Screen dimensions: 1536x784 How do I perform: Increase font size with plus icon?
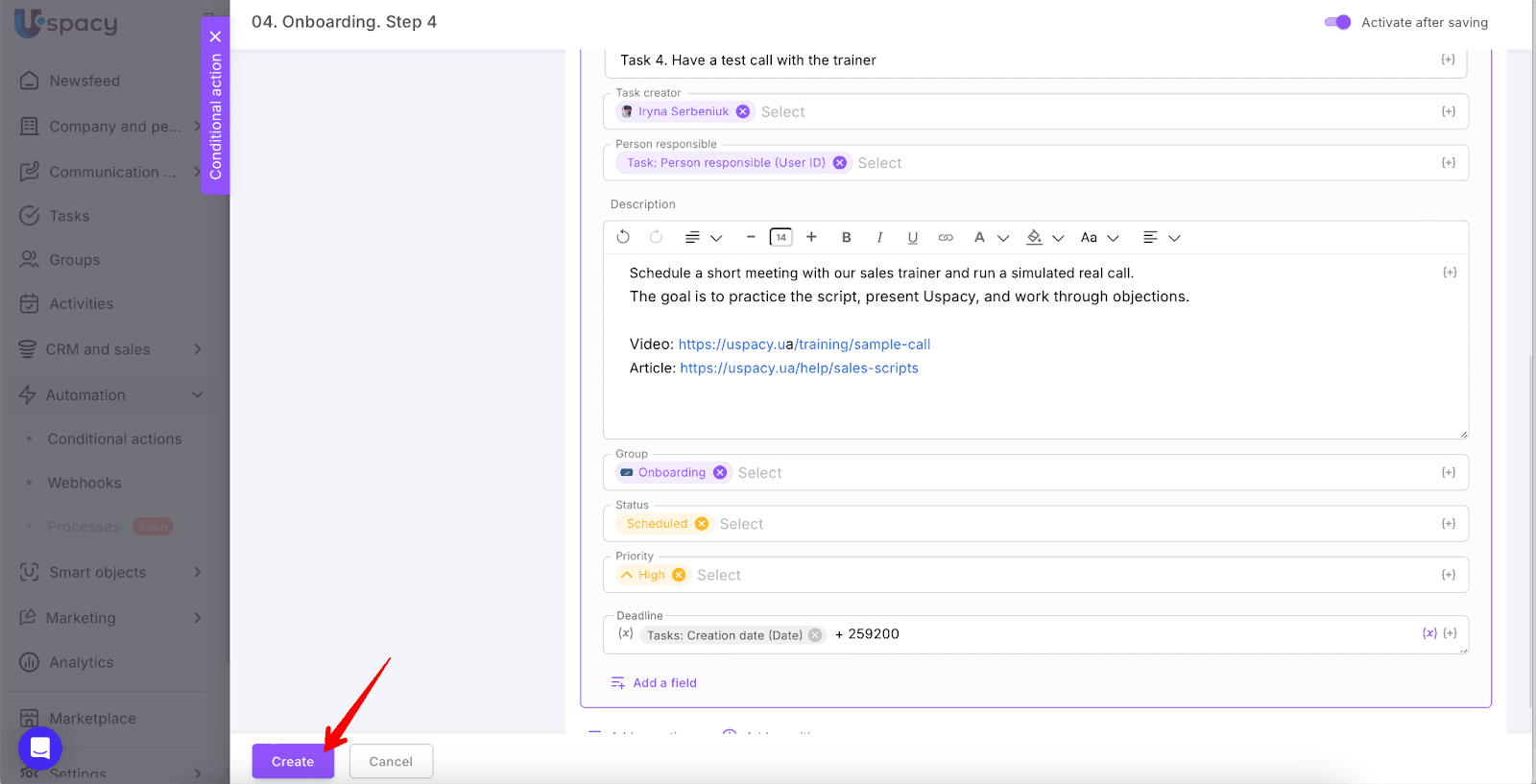811,237
